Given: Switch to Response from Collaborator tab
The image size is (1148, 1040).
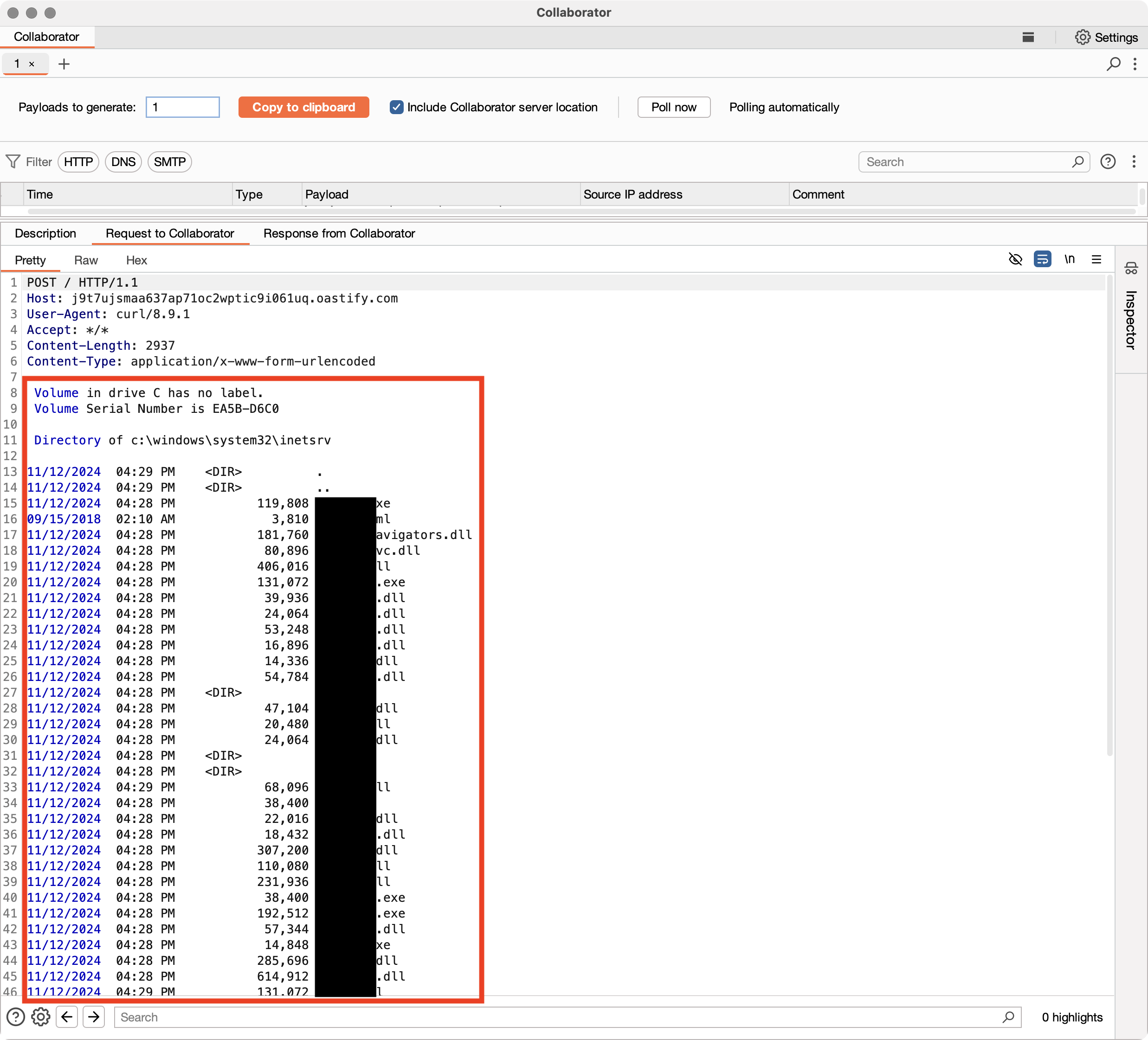Looking at the screenshot, I should coord(339,233).
